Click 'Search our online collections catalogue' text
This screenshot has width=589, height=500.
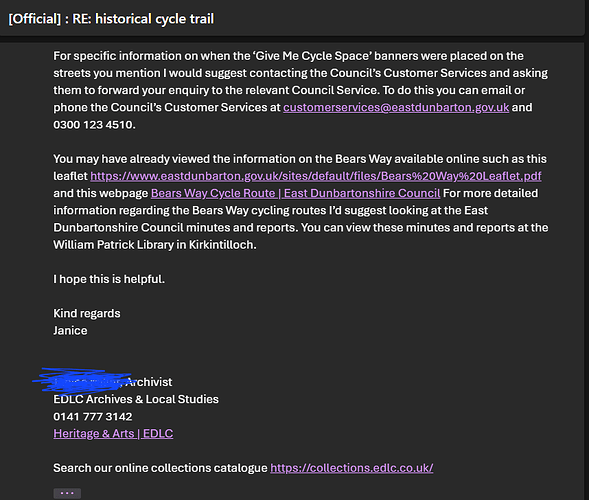click(x=160, y=468)
